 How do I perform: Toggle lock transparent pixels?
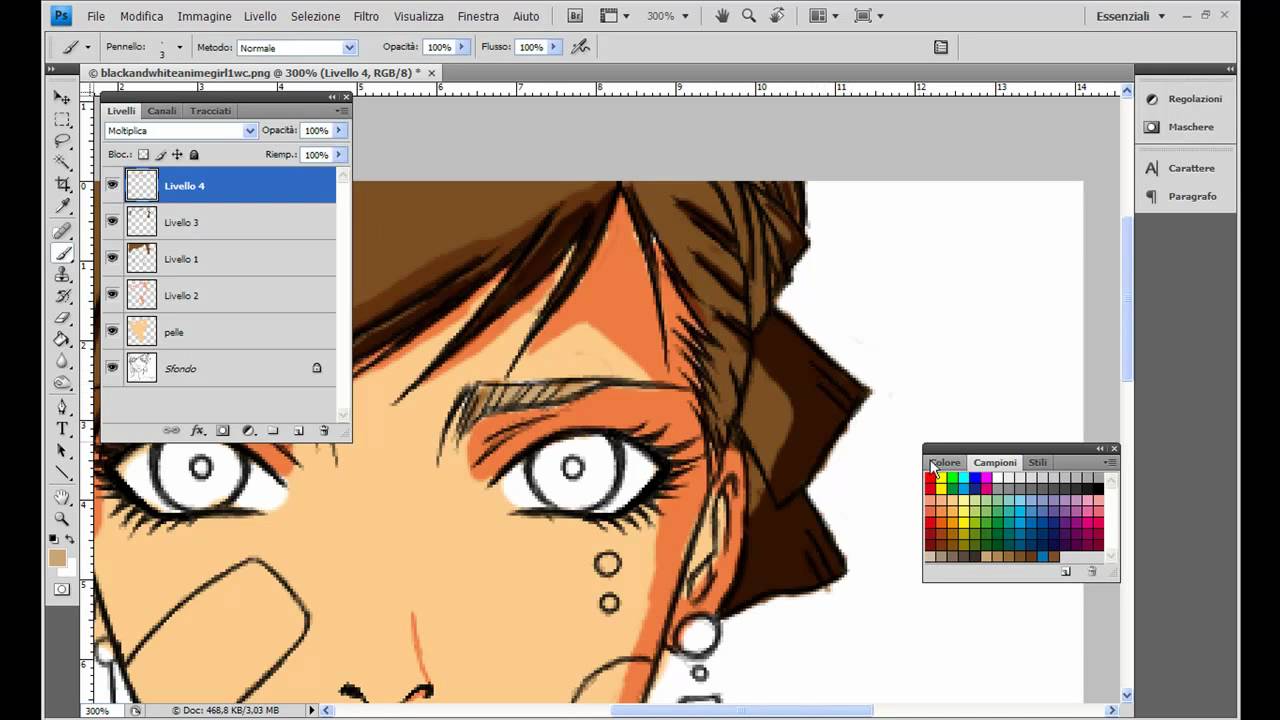[x=143, y=155]
